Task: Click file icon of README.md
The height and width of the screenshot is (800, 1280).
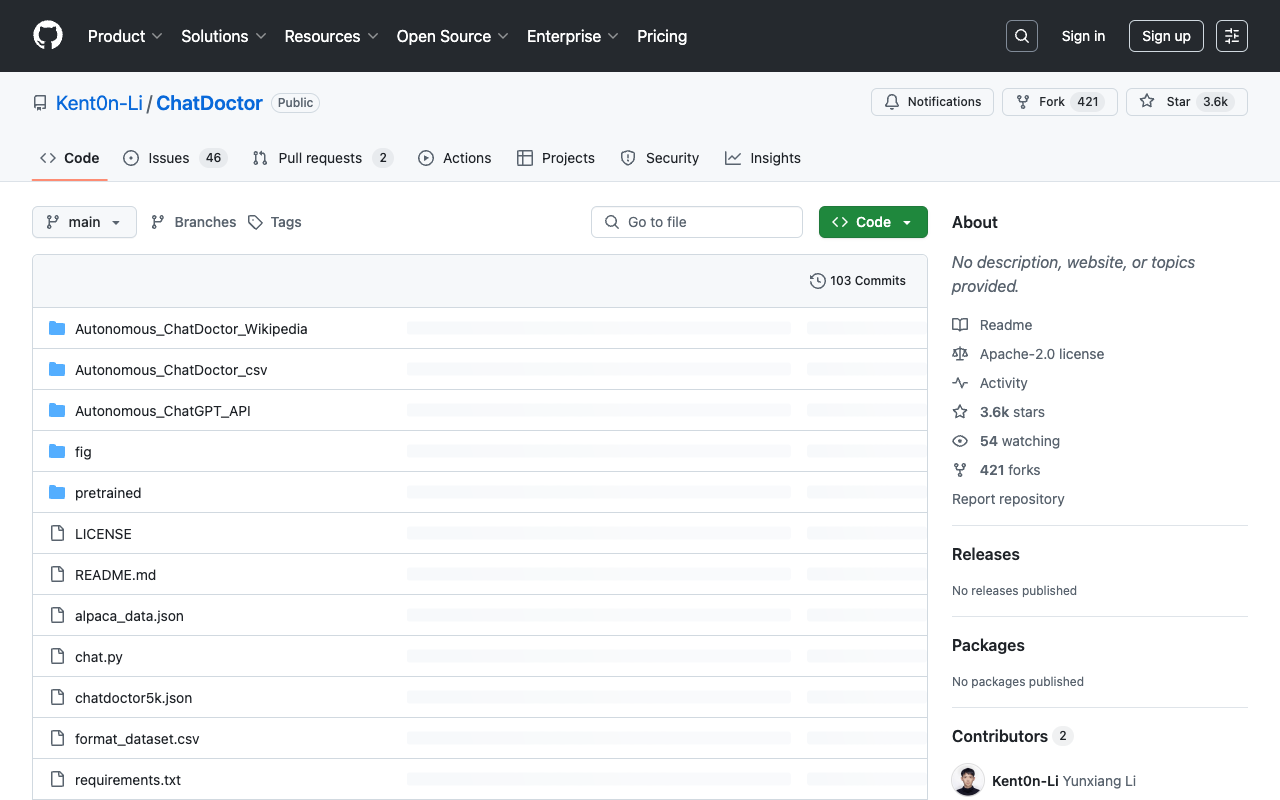Action: pos(57,575)
